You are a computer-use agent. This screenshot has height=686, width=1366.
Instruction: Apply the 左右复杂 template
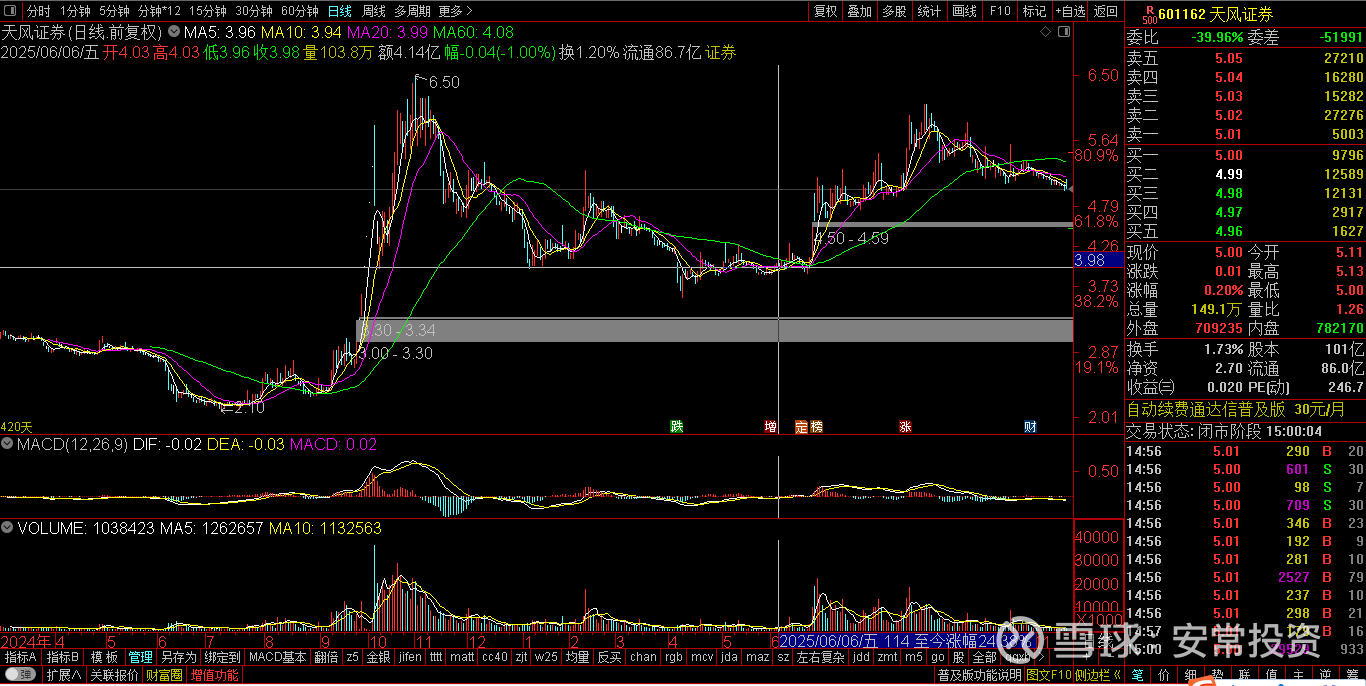(820, 658)
